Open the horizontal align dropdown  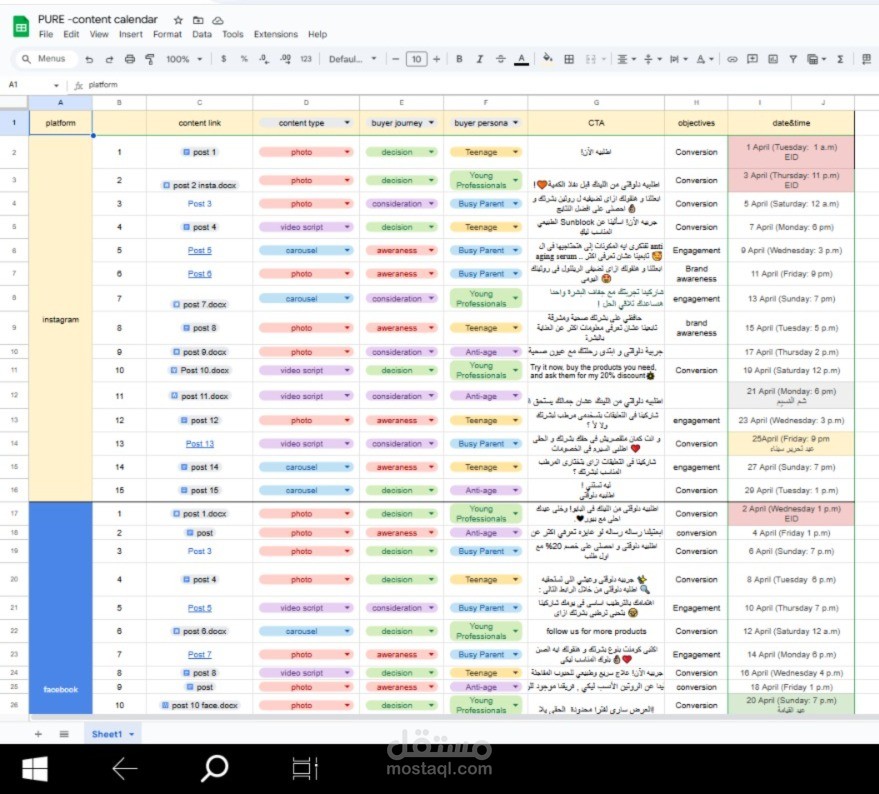click(x=626, y=59)
